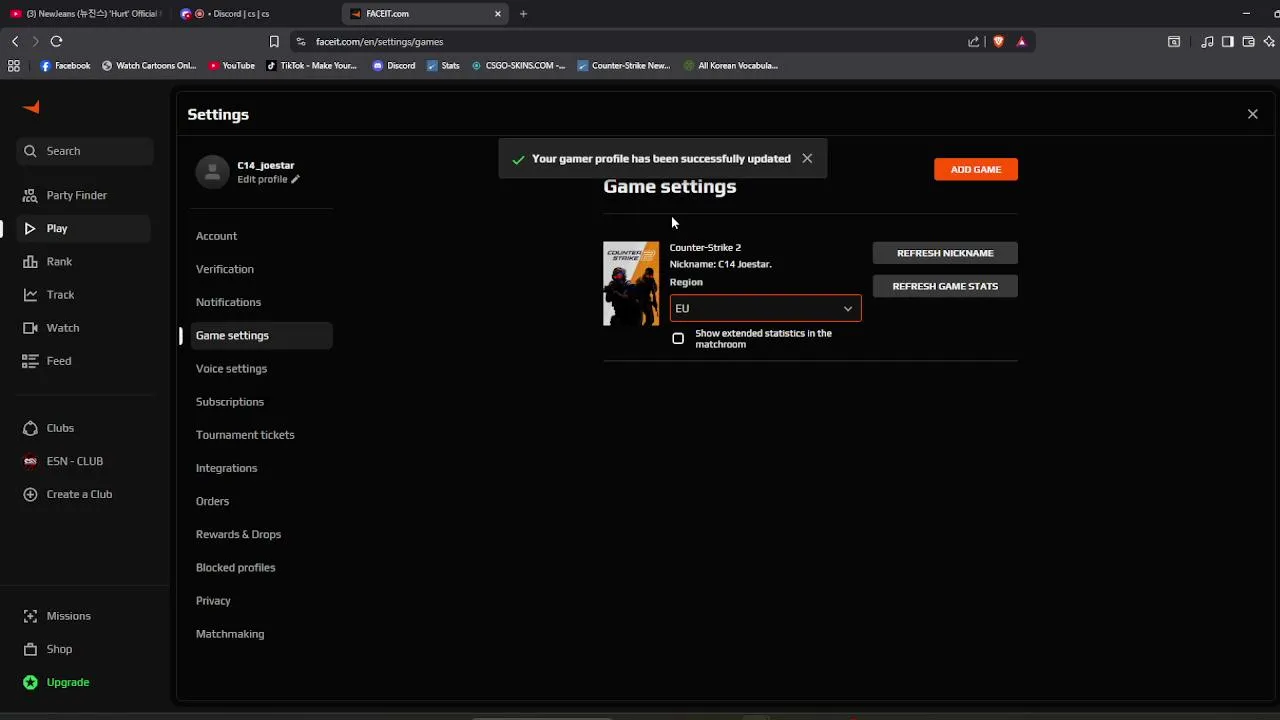Open Missions in the sidebar
Image resolution: width=1280 pixels, height=720 pixels.
(x=68, y=616)
